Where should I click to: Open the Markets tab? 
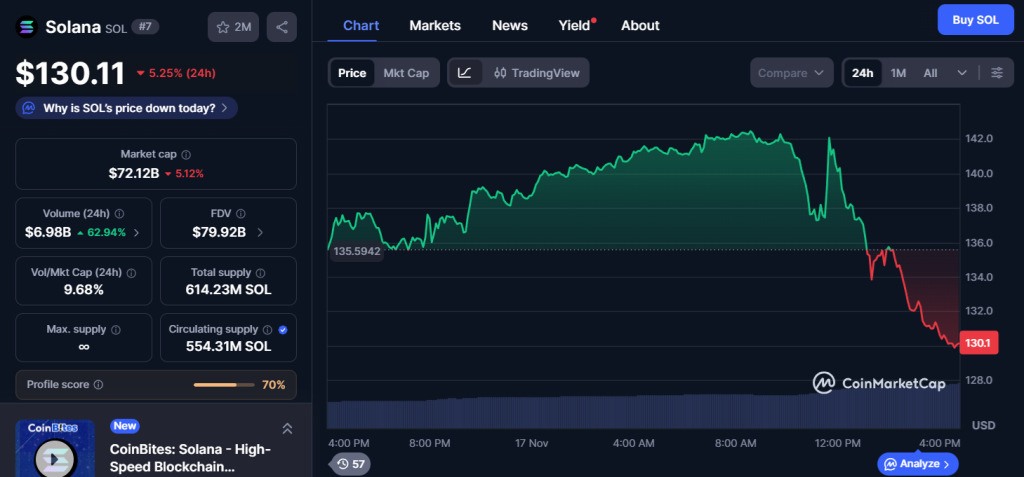435,25
